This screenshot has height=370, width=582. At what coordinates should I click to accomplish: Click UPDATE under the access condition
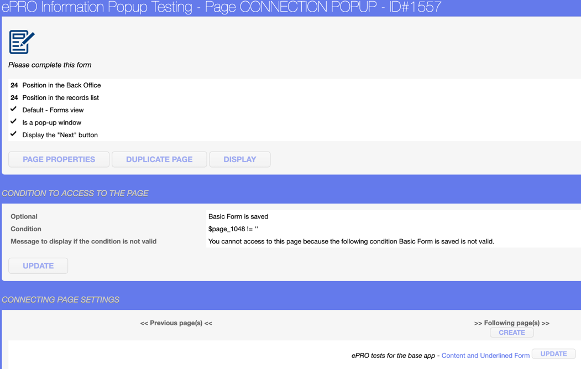click(x=38, y=266)
